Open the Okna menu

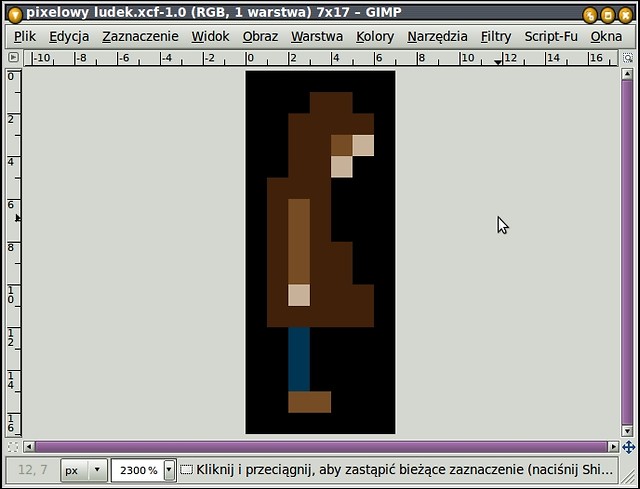(x=606, y=36)
